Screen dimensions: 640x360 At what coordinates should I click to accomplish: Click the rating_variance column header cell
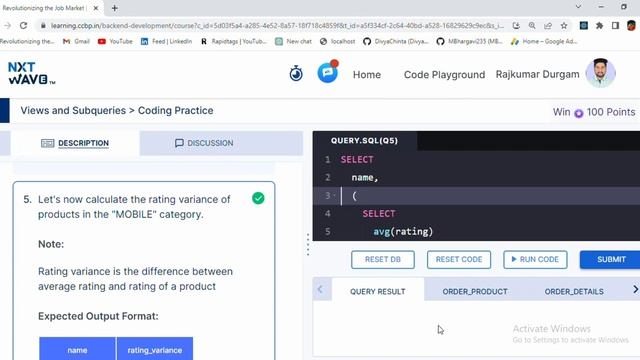tap(154, 350)
